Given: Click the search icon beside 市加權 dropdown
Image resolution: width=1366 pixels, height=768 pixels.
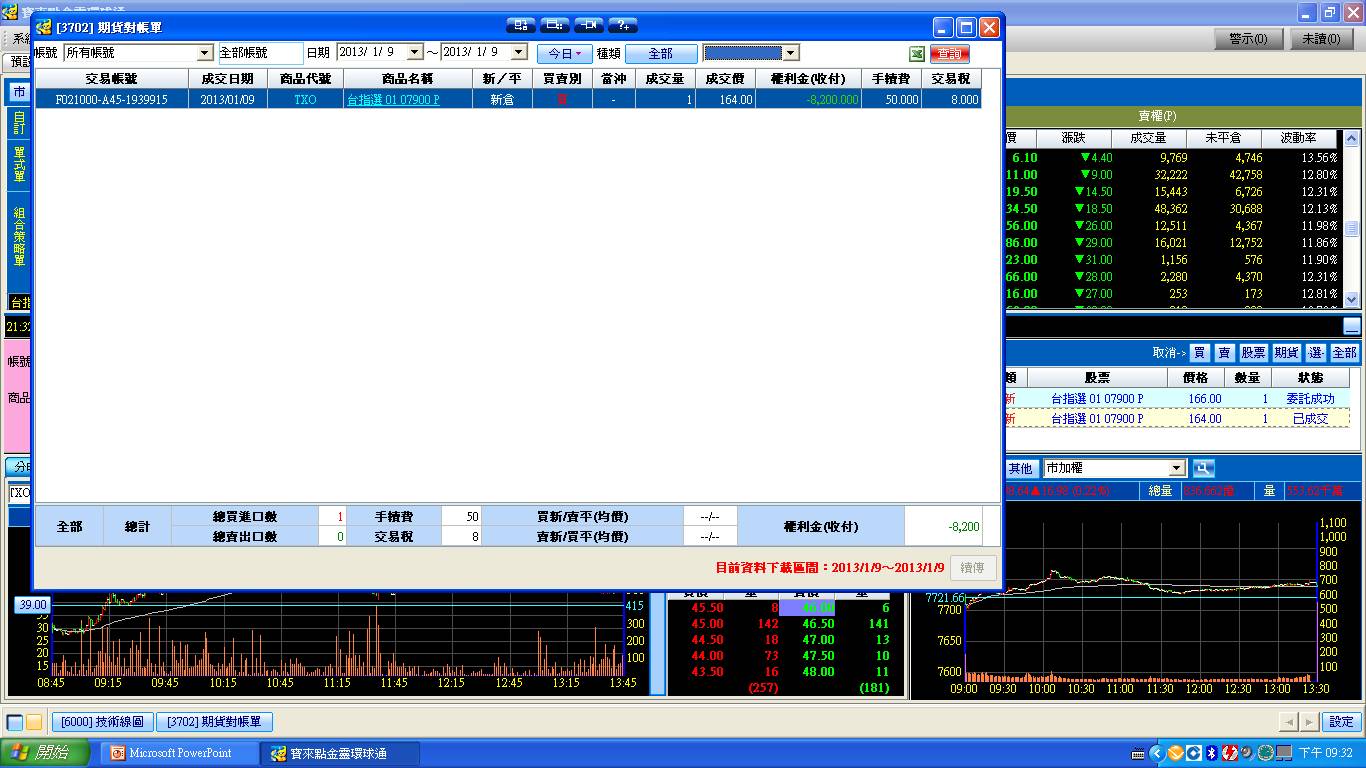Looking at the screenshot, I should pyautogui.click(x=1202, y=468).
